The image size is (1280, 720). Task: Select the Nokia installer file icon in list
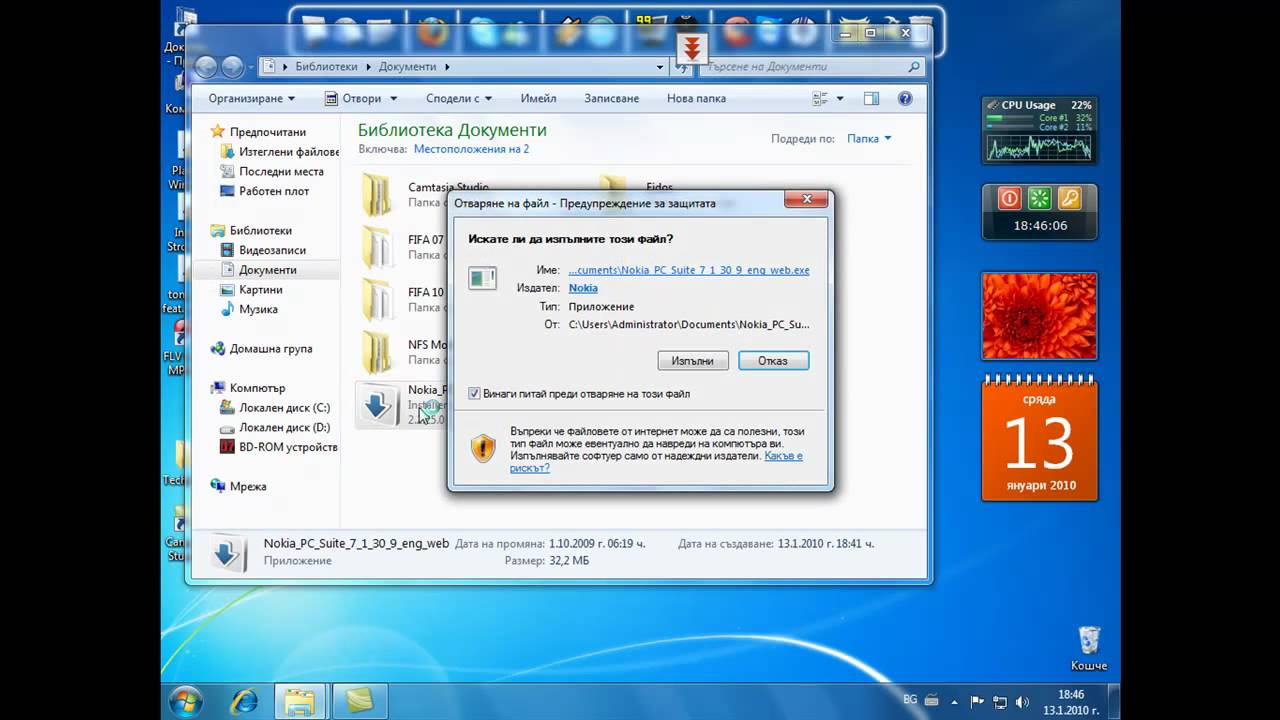[x=378, y=405]
